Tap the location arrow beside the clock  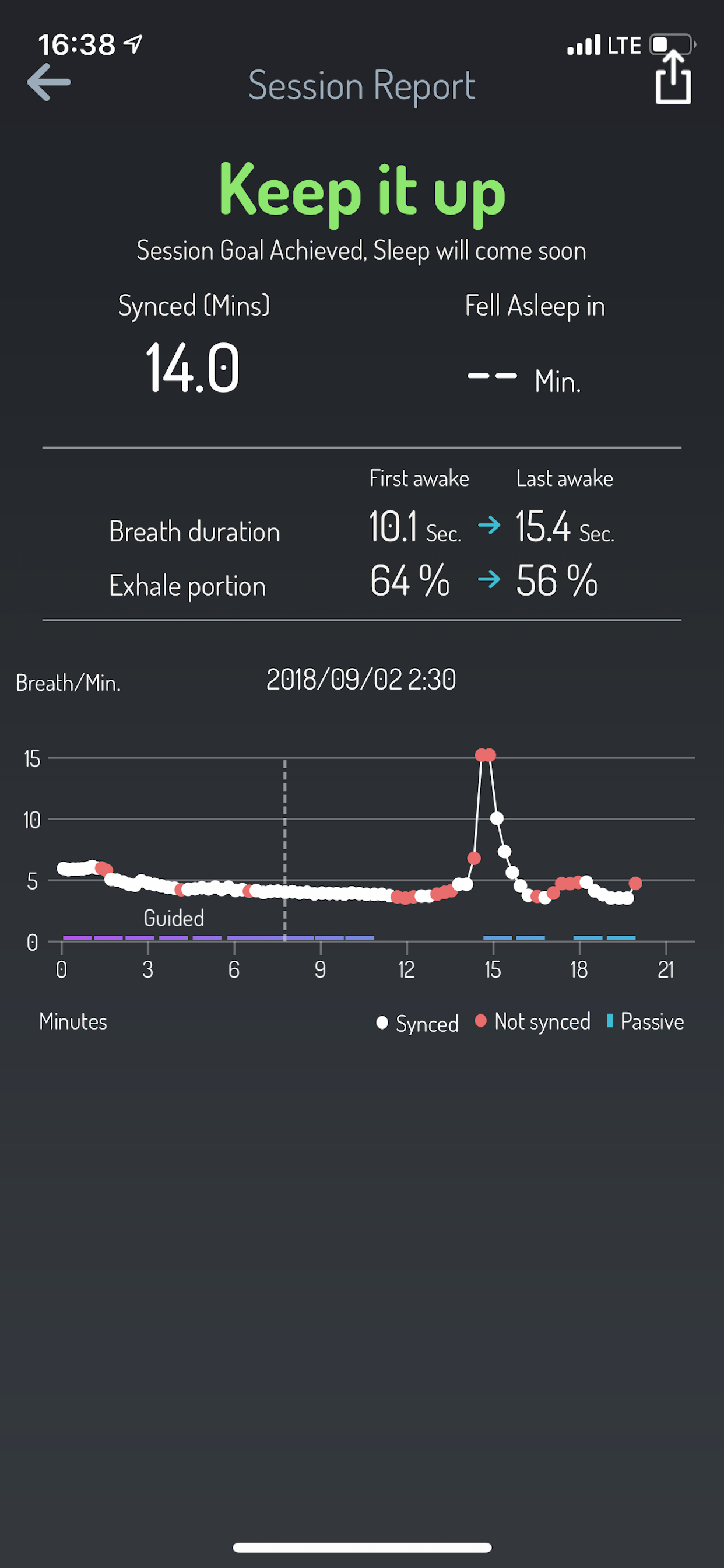(x=133, y=44)
